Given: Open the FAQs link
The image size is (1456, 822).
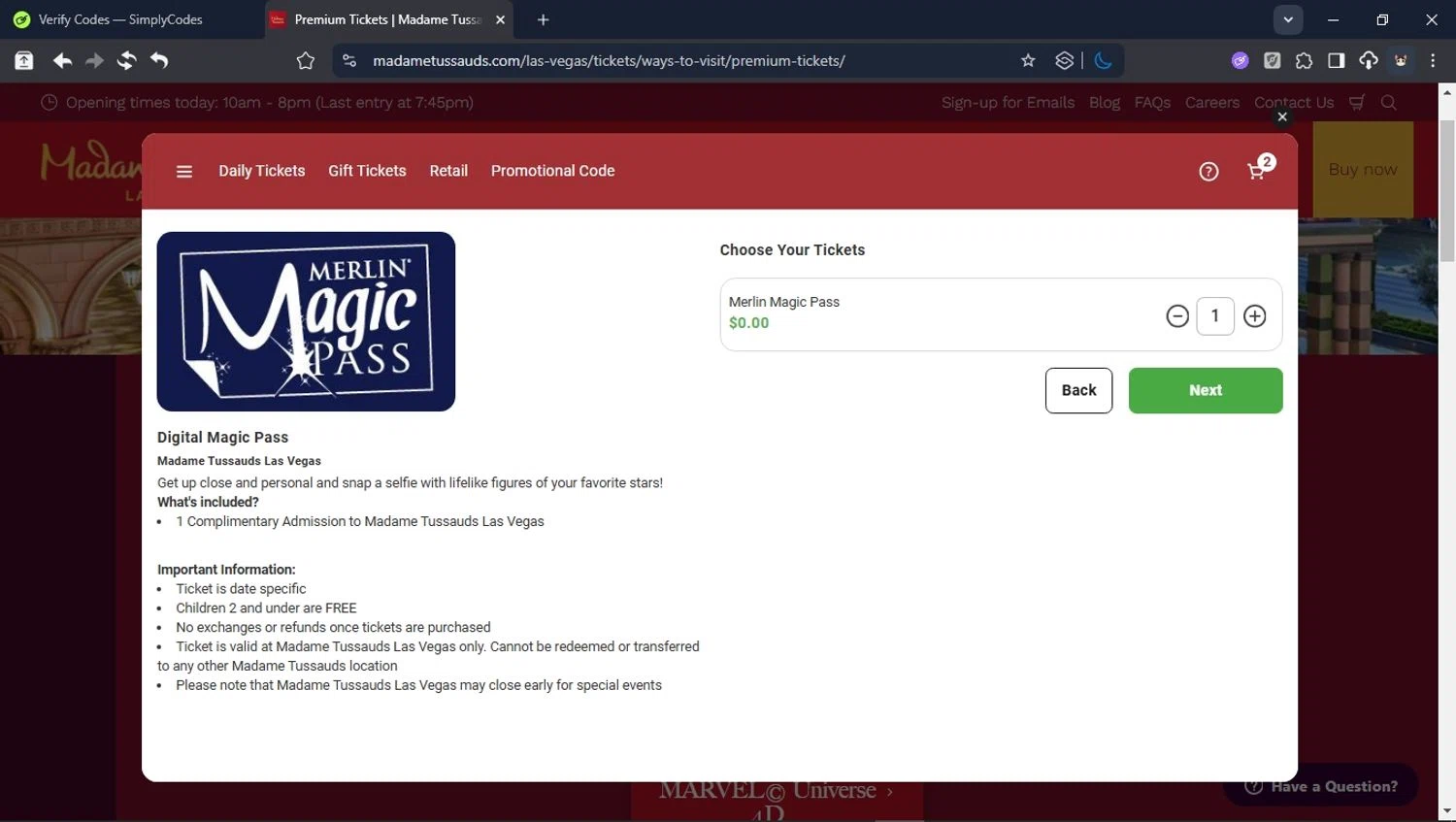Looking at the screenshot, I should point(1152,102).
